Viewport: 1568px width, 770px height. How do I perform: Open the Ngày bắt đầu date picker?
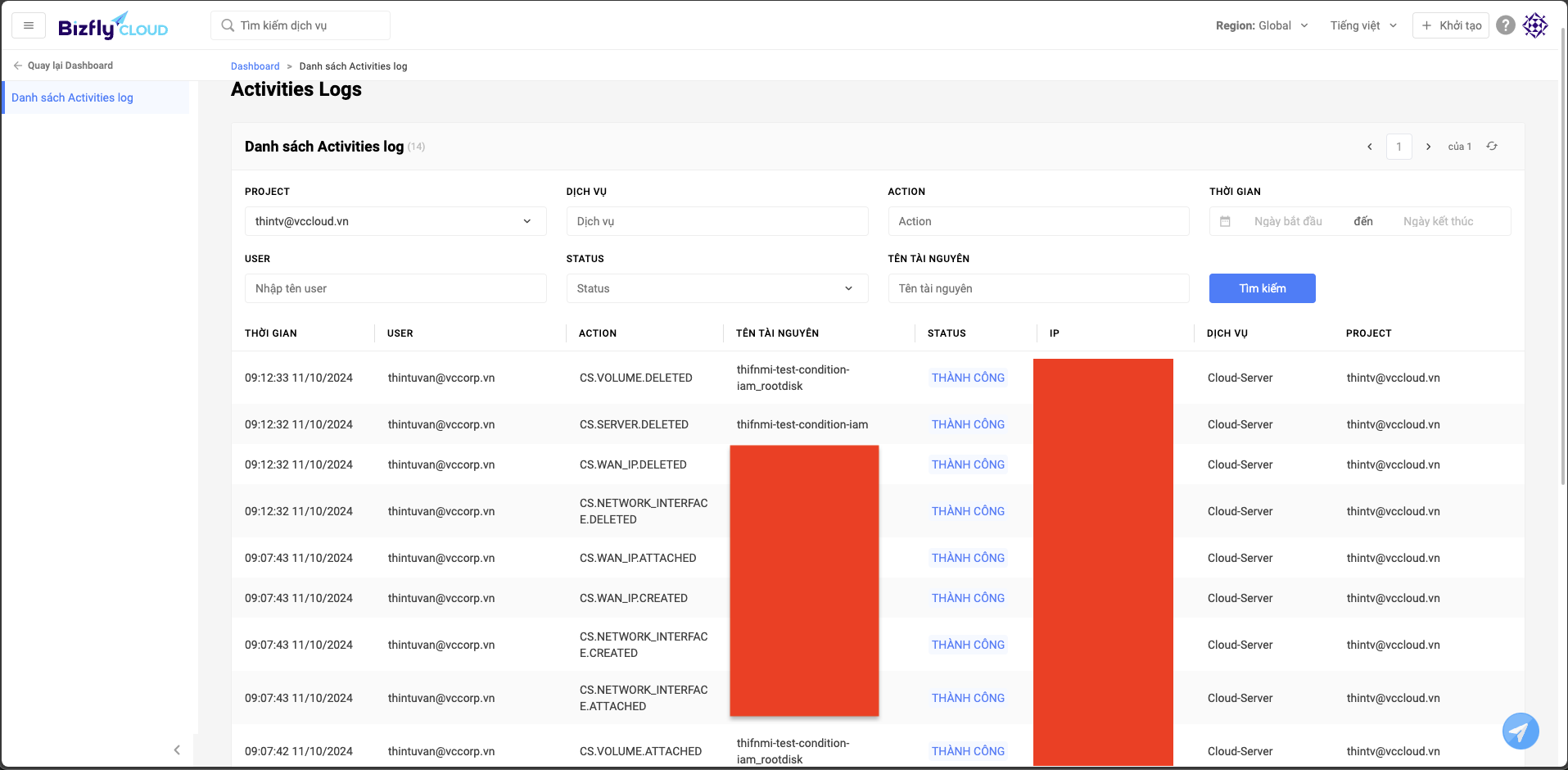(x=1287, y=221)
